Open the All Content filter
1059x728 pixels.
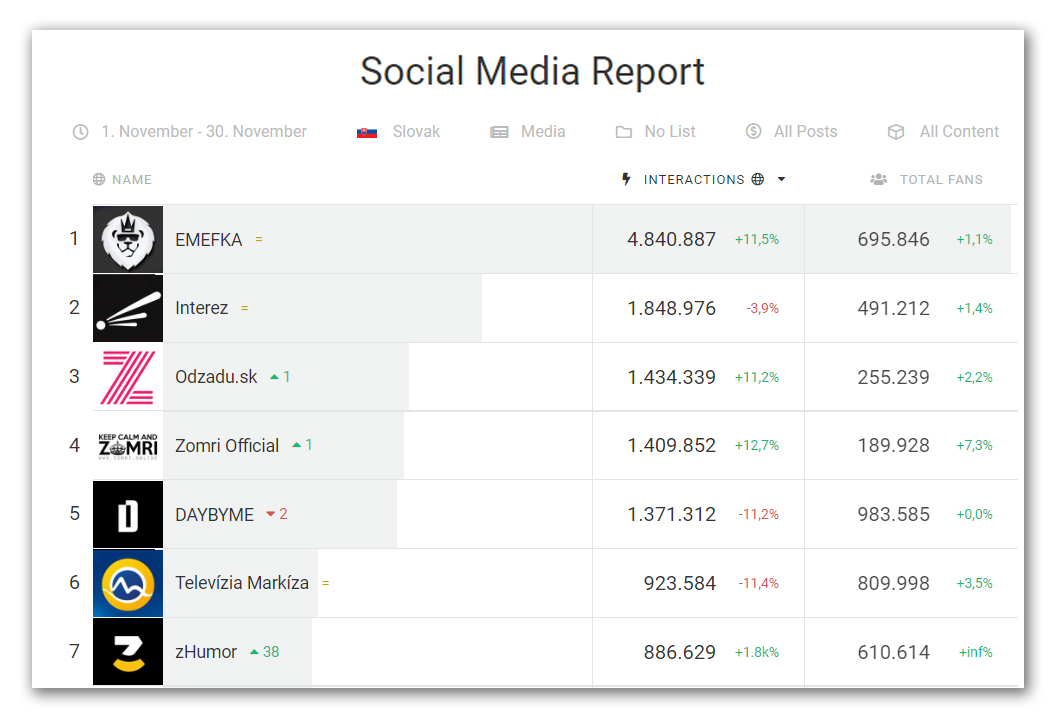click(959, 132)
